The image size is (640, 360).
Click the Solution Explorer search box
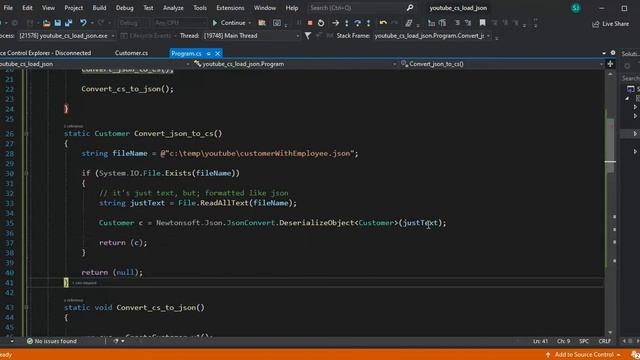coord(631,78)
